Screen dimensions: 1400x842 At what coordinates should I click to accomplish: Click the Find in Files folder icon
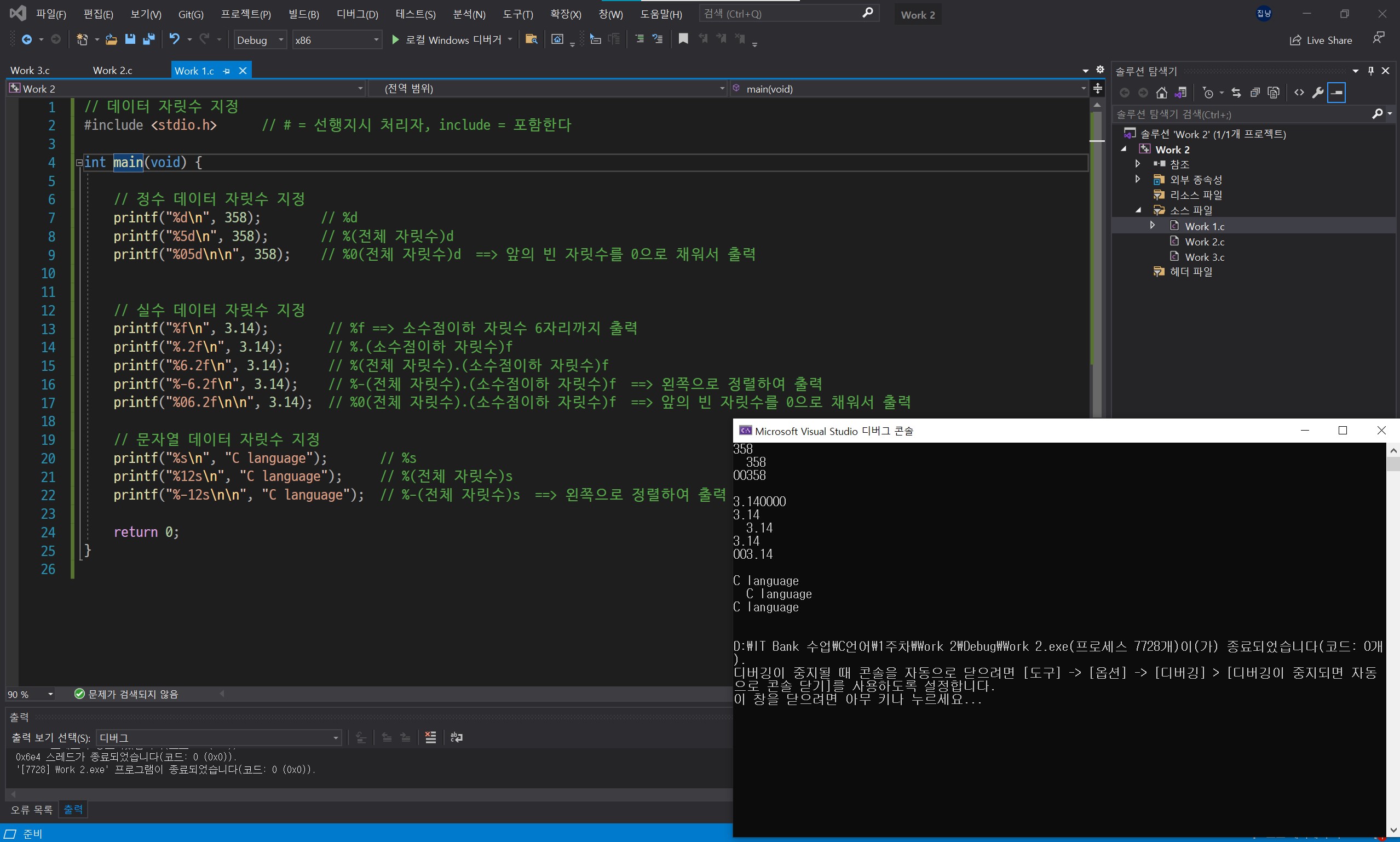coord(531,39)
